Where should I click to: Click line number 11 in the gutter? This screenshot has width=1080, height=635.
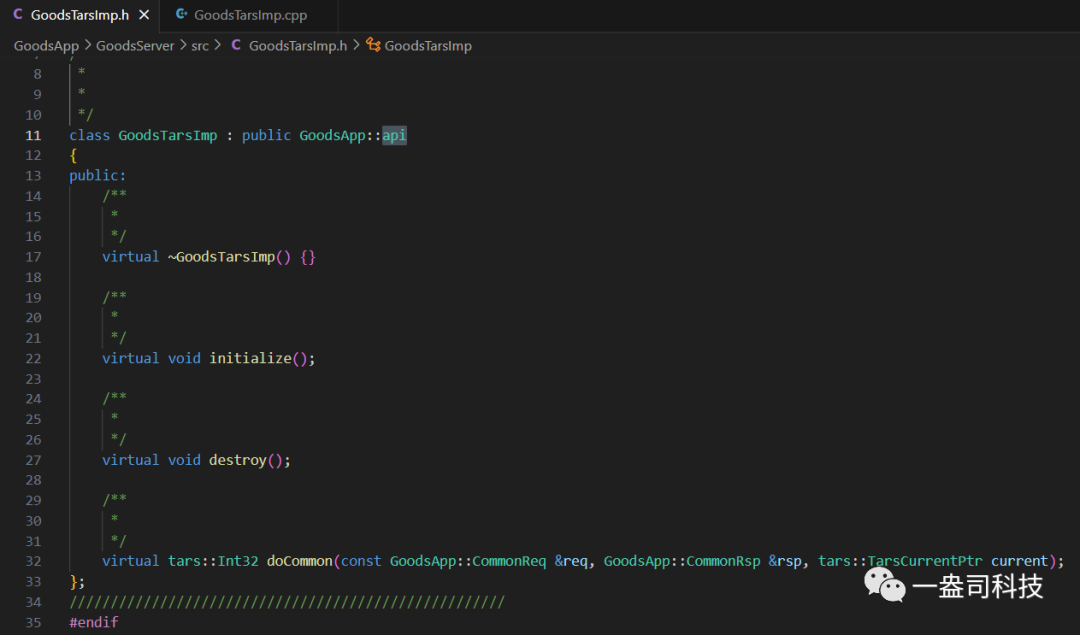click(x=33, y=135)
